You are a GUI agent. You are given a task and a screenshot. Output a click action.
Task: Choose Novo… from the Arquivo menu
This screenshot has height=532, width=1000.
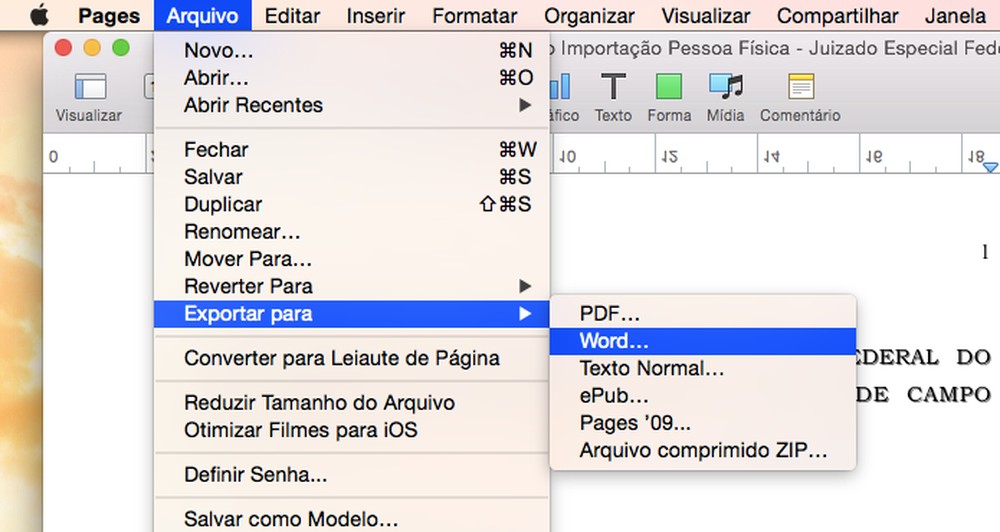351,50
